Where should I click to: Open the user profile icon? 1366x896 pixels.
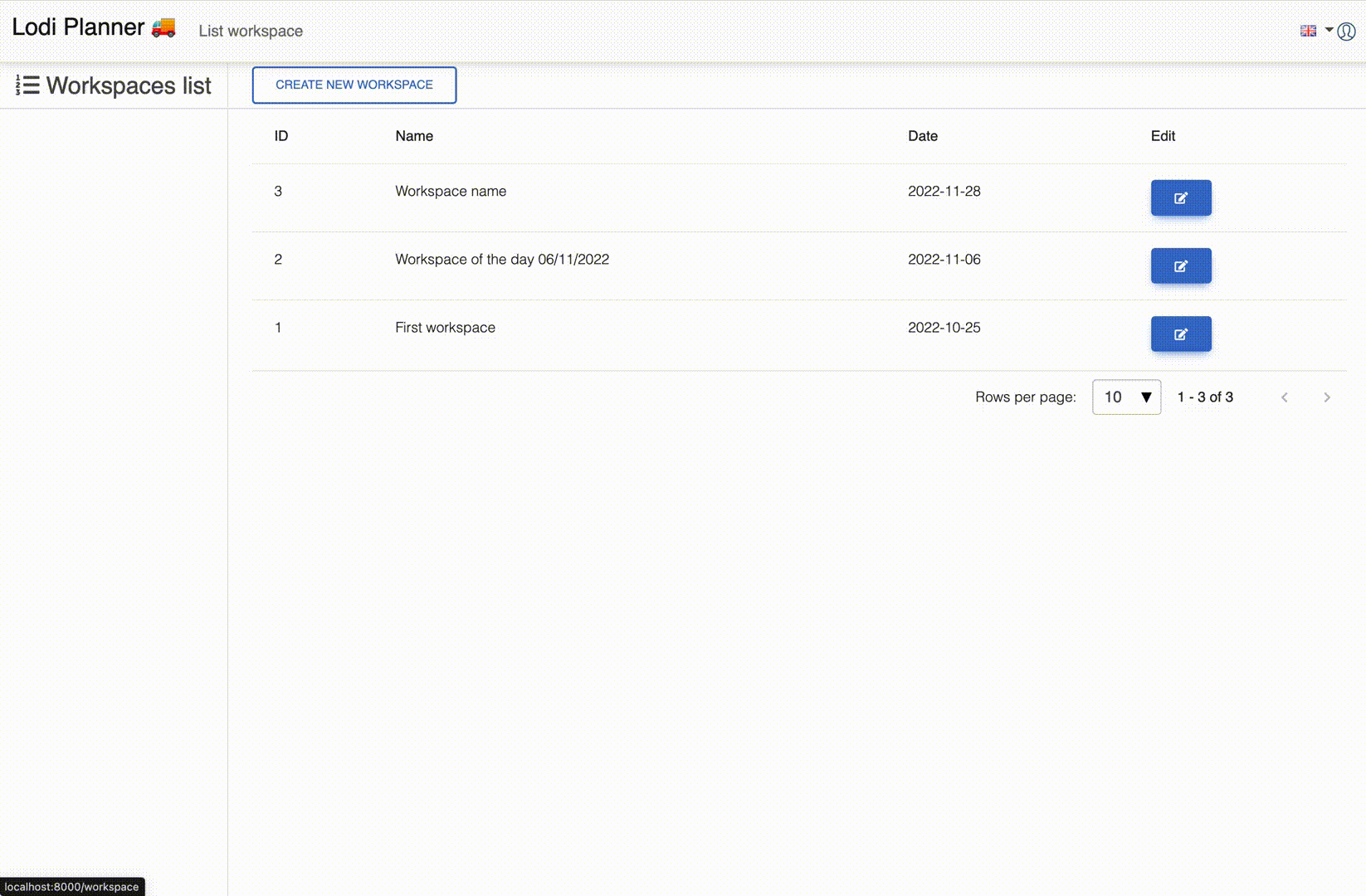pos(1346,32)
